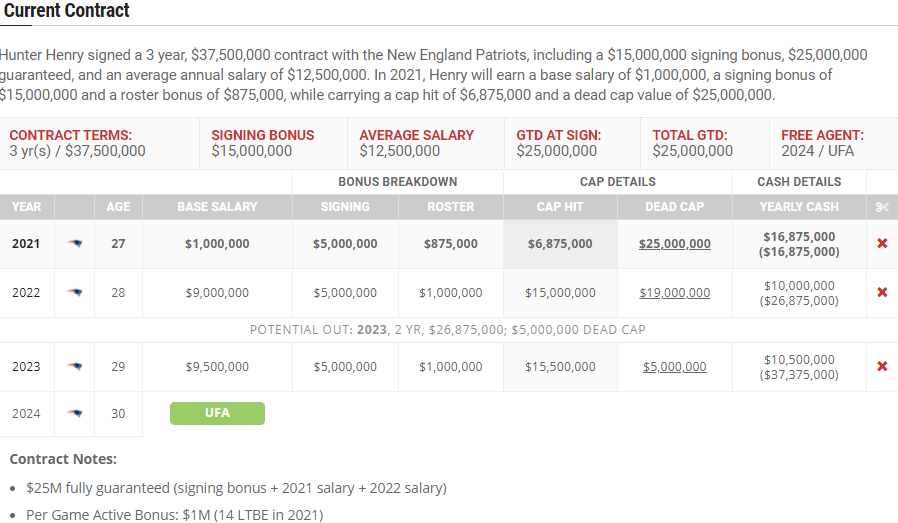Viewport: 898px width, 523px height.
Task: Click the red X on the 2023 row
Action: pyautogui.click(x=882, y=367)
